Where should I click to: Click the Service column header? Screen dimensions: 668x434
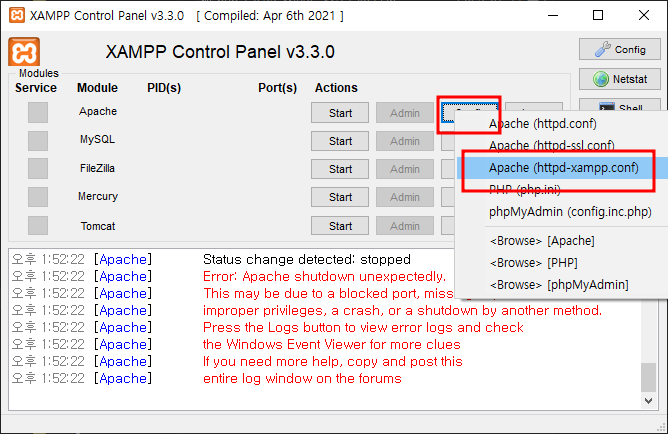(x=36, y=88)
